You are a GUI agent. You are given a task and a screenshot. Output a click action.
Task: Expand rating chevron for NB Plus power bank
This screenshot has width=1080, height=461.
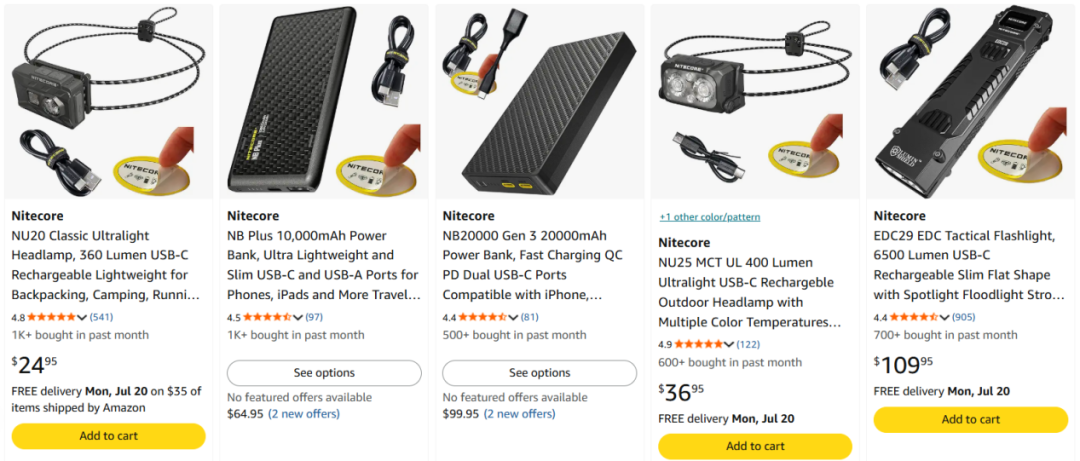[298, 318]
